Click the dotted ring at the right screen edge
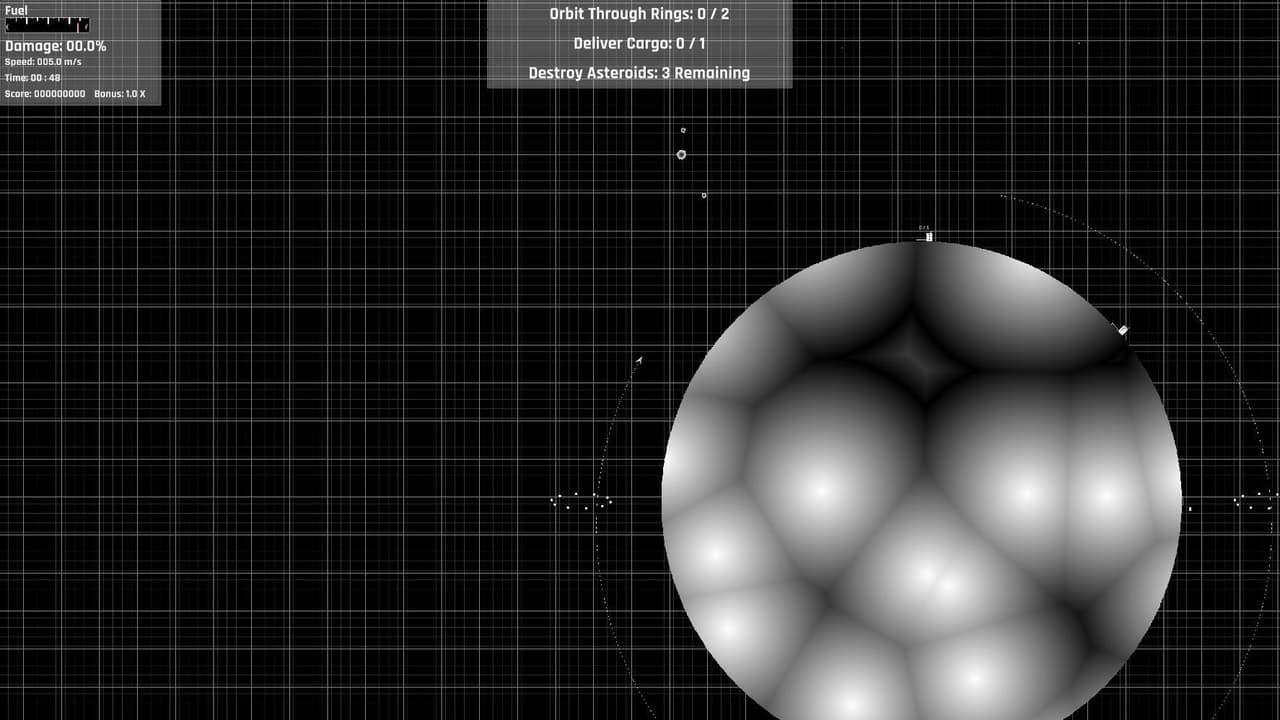The height and width of the screenshot is (720, 1280). (x=1256, y=500)
